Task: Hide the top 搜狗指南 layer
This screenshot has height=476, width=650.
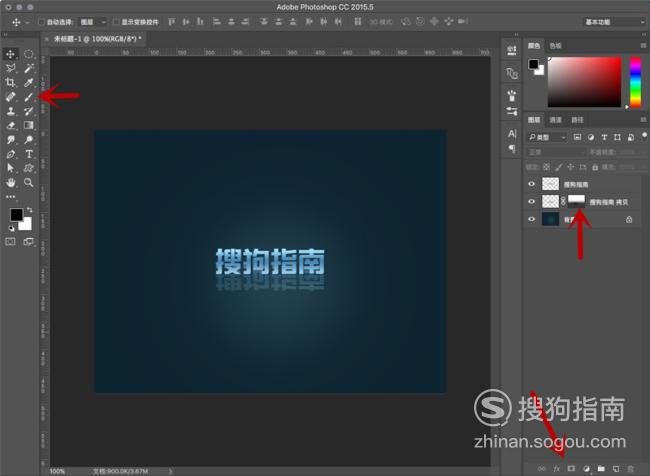Action: tap(531, 184)
